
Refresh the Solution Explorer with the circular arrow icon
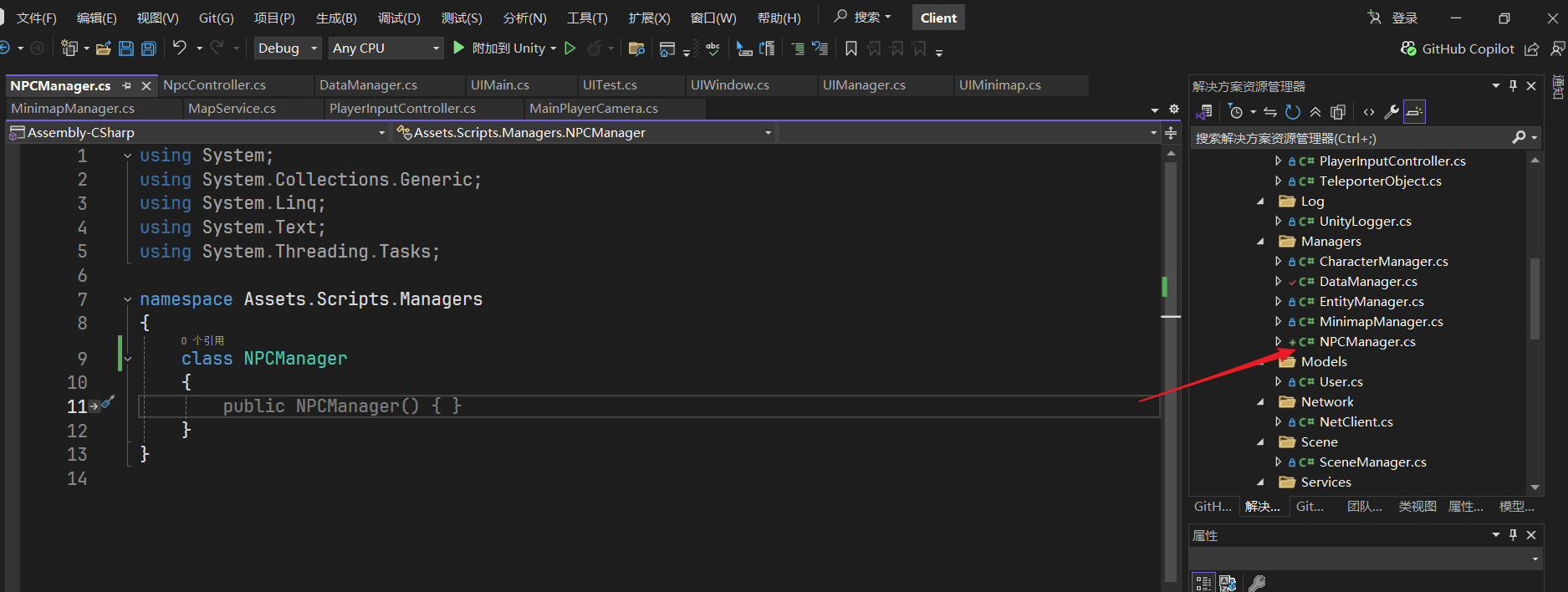1293,112
